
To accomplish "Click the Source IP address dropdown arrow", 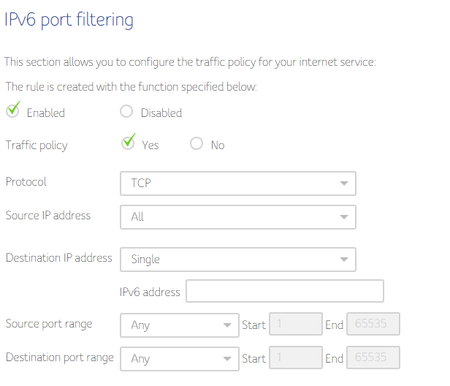I will [344, 217].
